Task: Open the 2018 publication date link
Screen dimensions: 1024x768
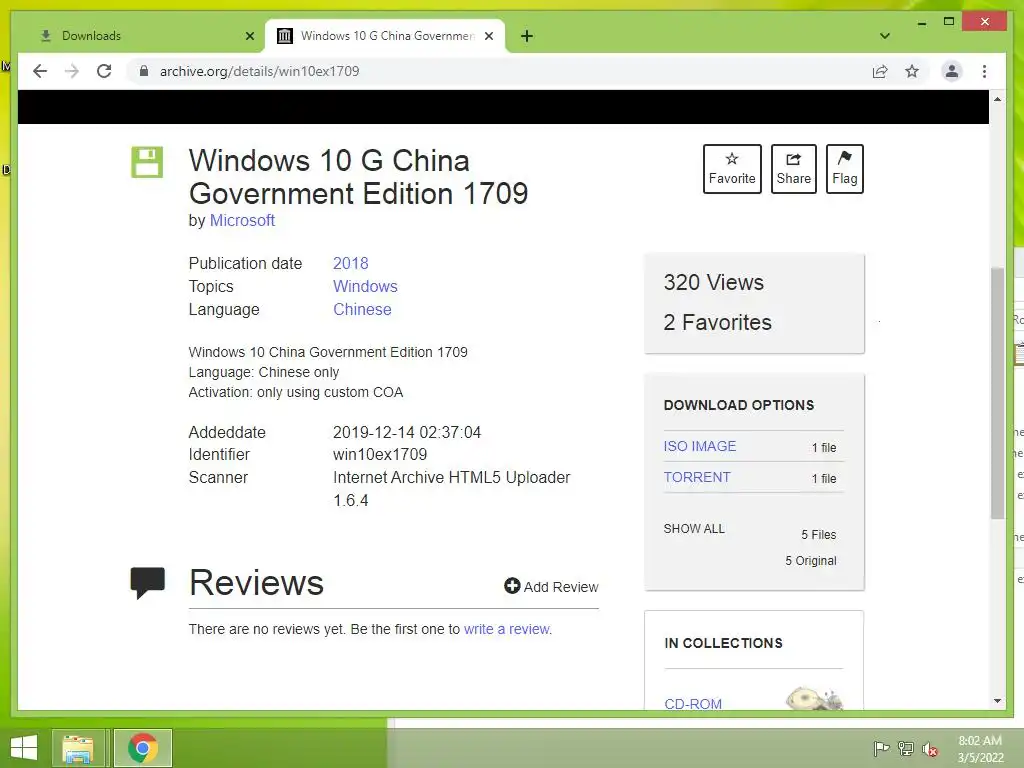Action: (351, 263)
